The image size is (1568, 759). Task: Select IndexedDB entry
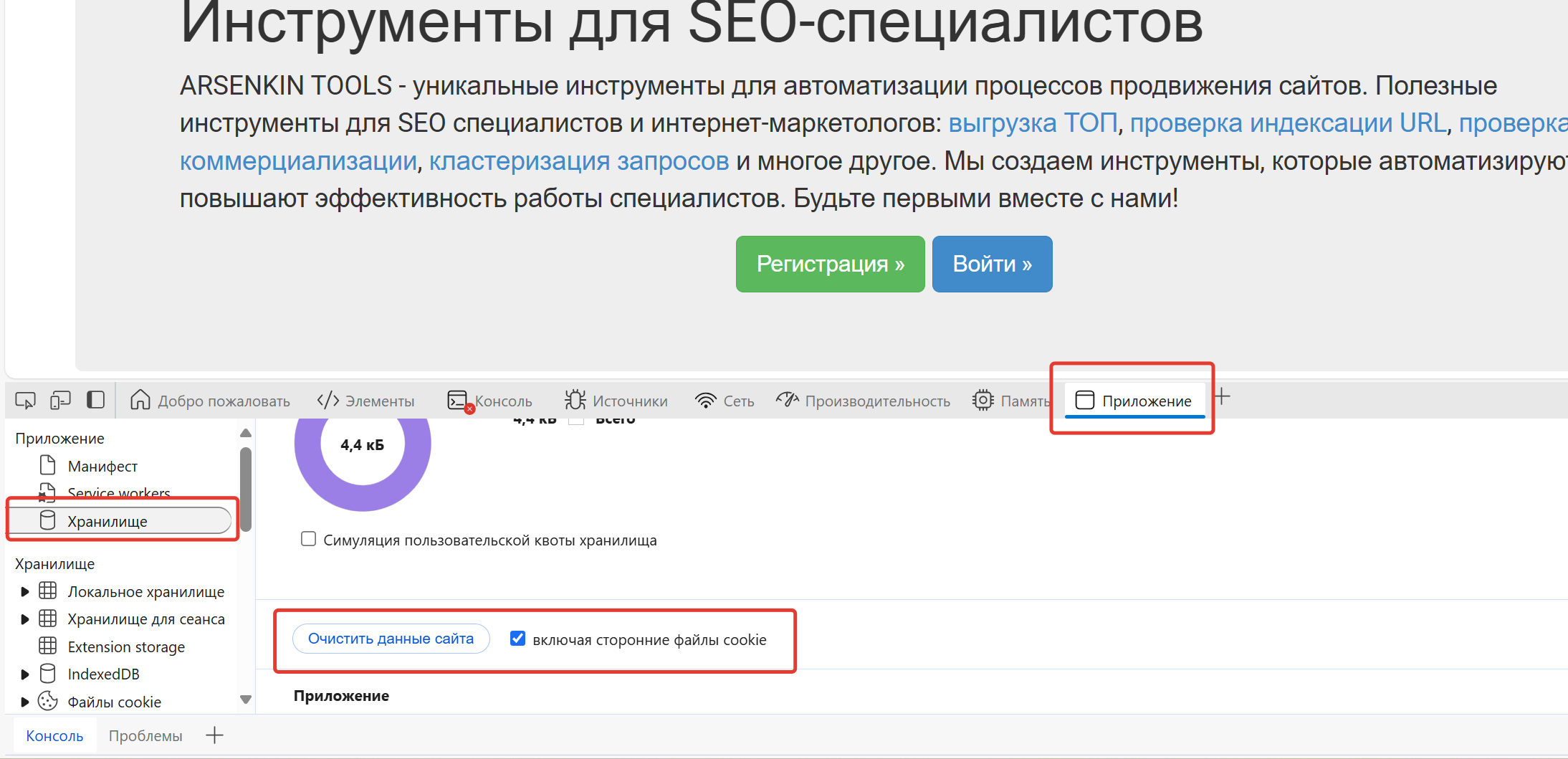104,674
